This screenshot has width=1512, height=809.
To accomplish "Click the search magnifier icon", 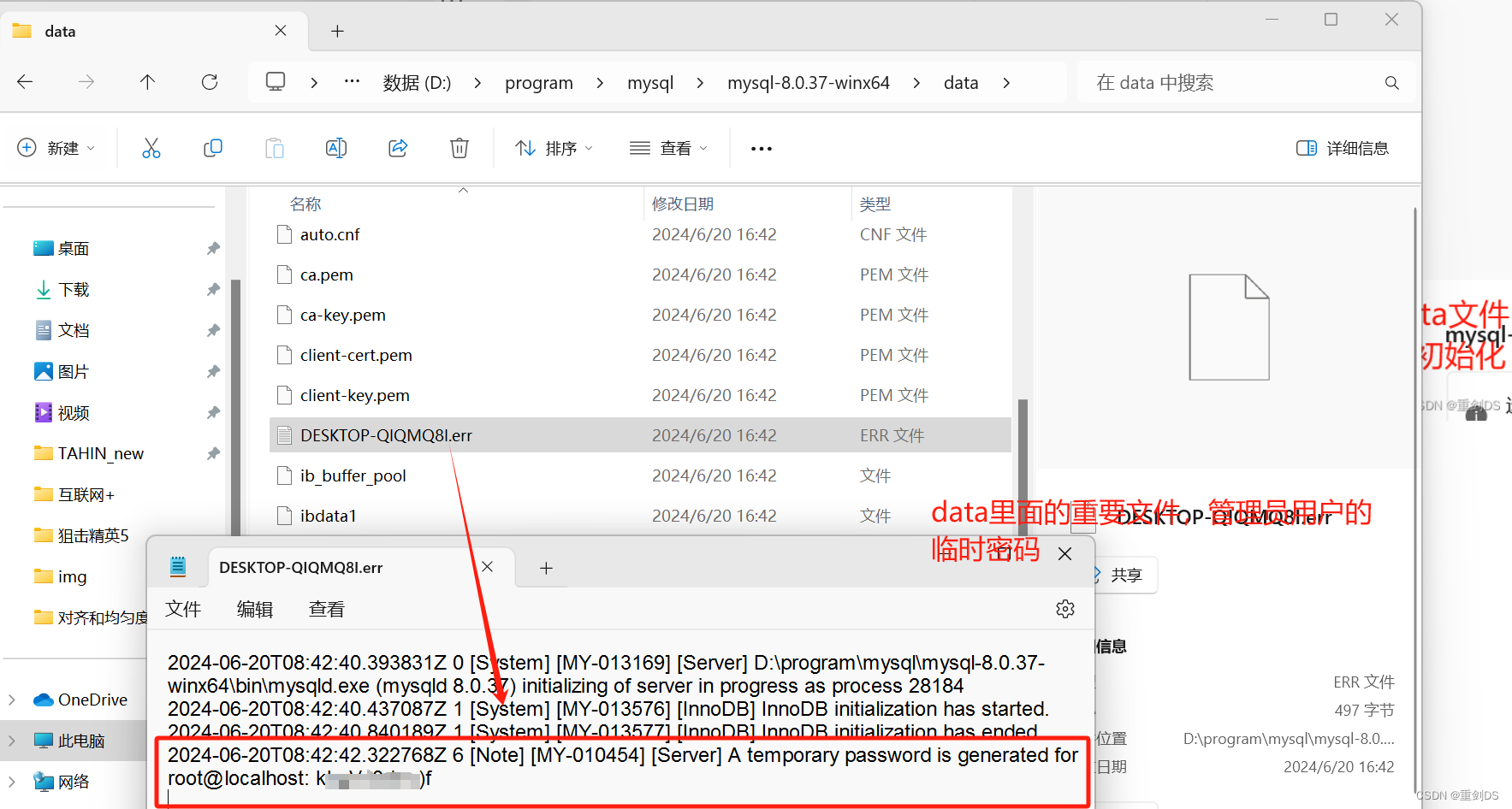I will tap(1392, 83).
